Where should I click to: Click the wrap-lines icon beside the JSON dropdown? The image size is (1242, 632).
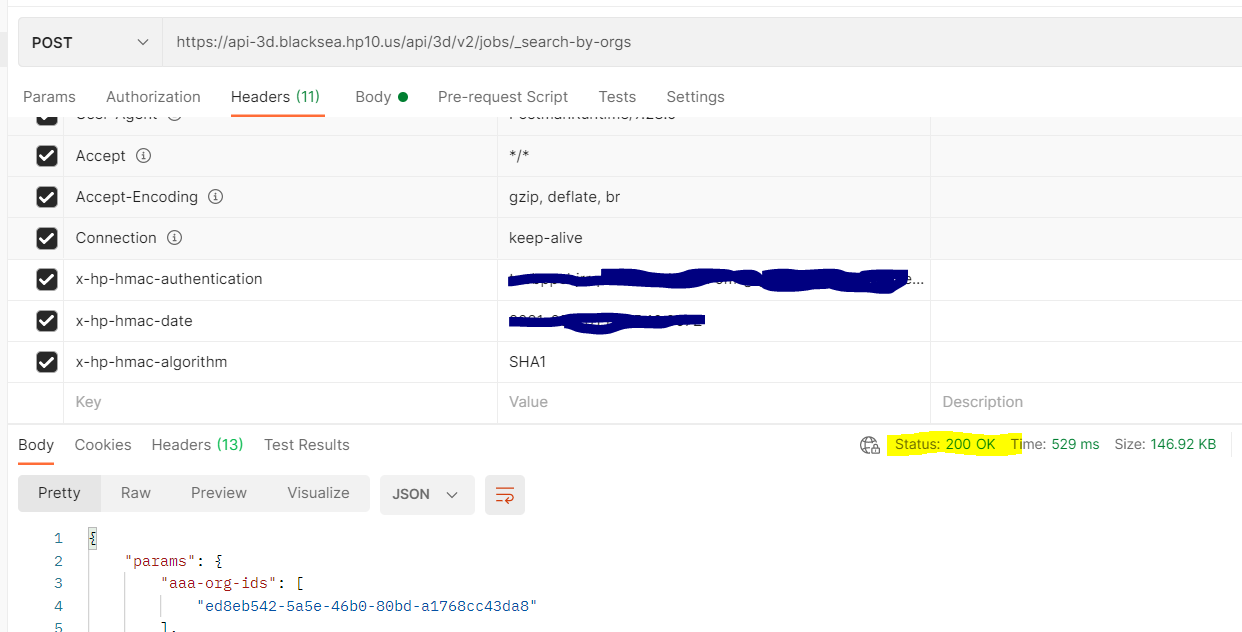(505, 494)
